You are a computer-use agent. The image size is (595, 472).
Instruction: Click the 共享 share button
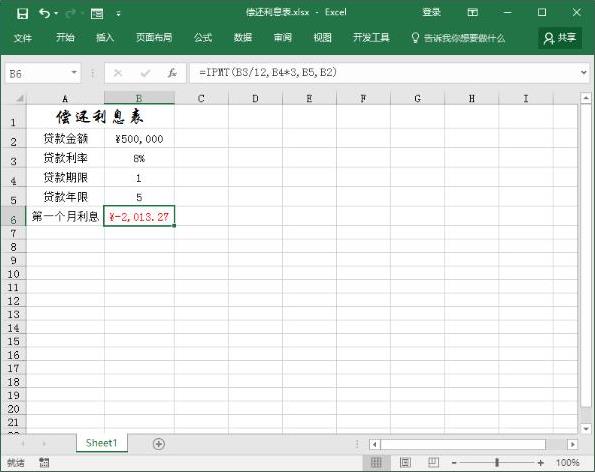(x=560, y=38)
